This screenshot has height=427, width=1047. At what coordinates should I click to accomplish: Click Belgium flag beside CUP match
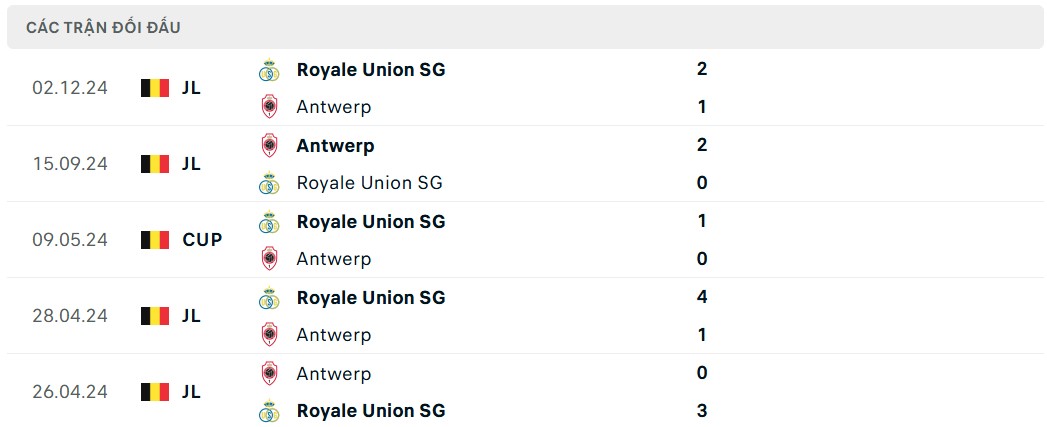coord(154,240)
